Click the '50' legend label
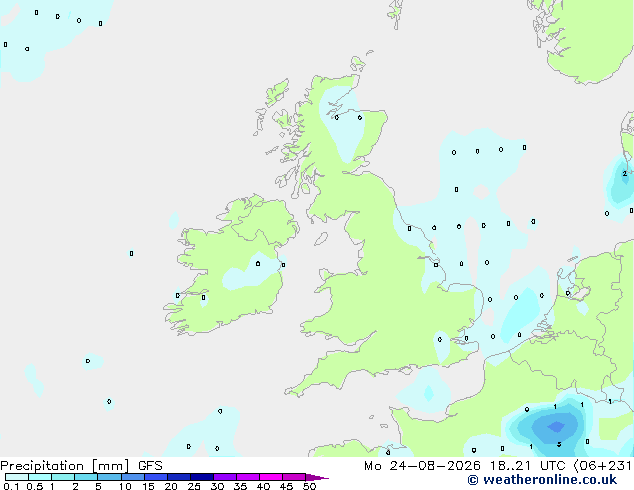 [x=309, y=486]
